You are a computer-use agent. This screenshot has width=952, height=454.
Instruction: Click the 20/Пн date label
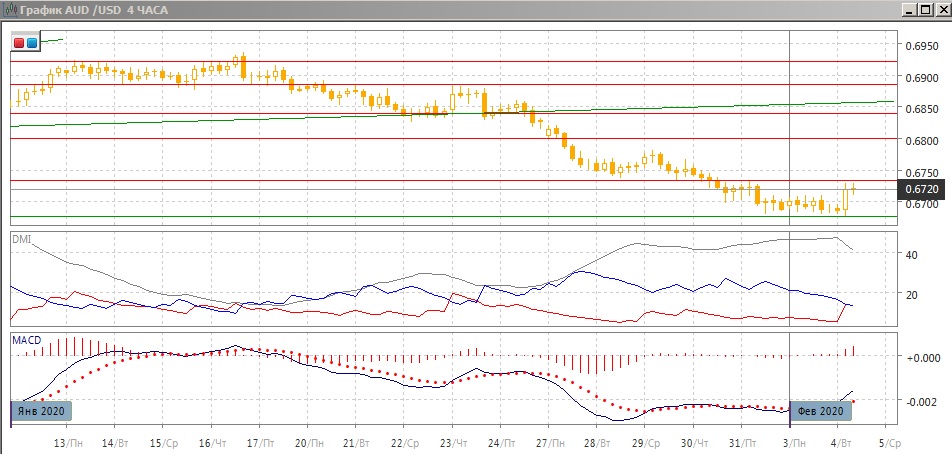(x=308, y=441)
